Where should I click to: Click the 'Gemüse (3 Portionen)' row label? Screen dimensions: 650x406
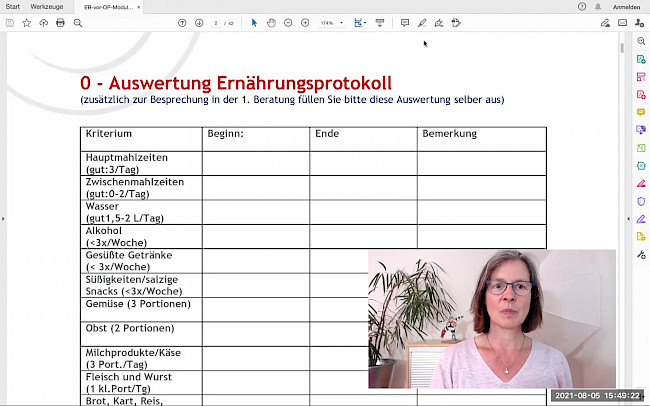(x=138, y=304)
